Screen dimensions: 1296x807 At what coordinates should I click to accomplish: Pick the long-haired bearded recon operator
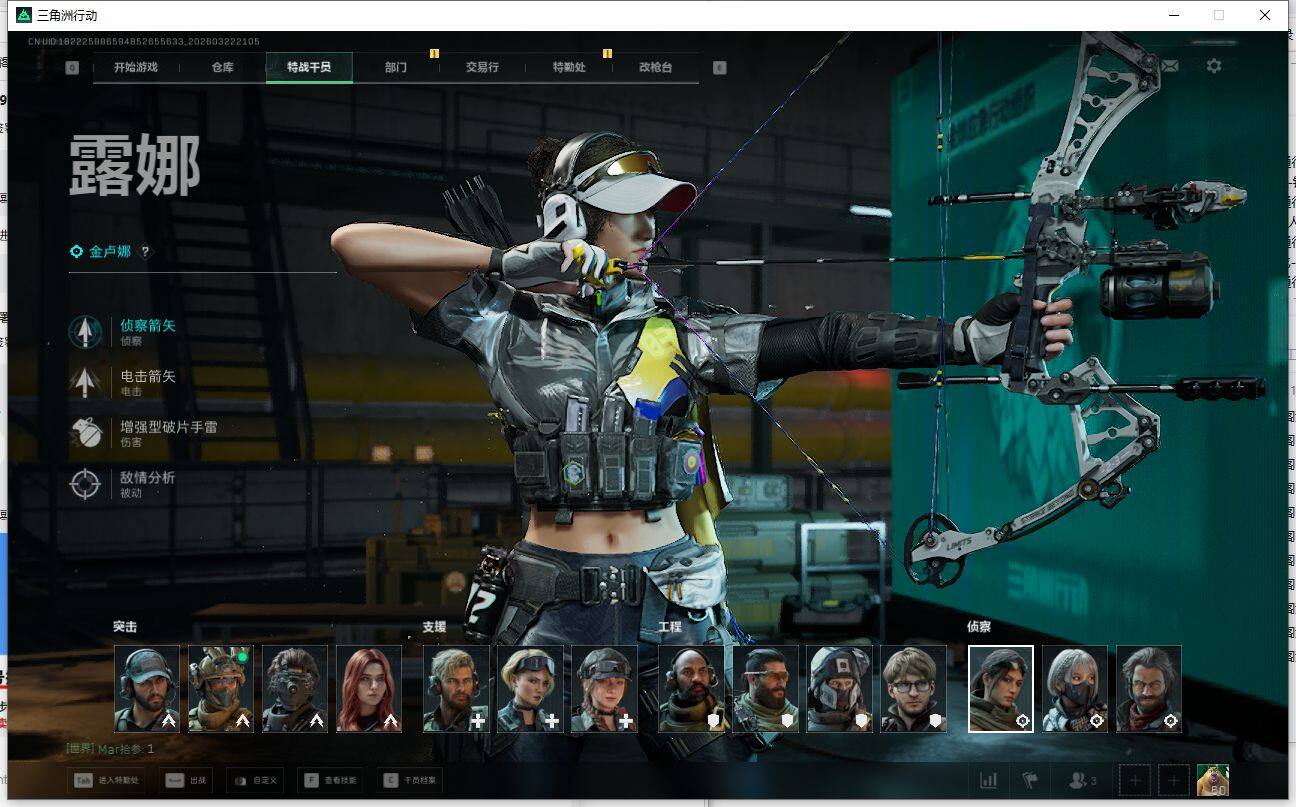coord(1149,689)
